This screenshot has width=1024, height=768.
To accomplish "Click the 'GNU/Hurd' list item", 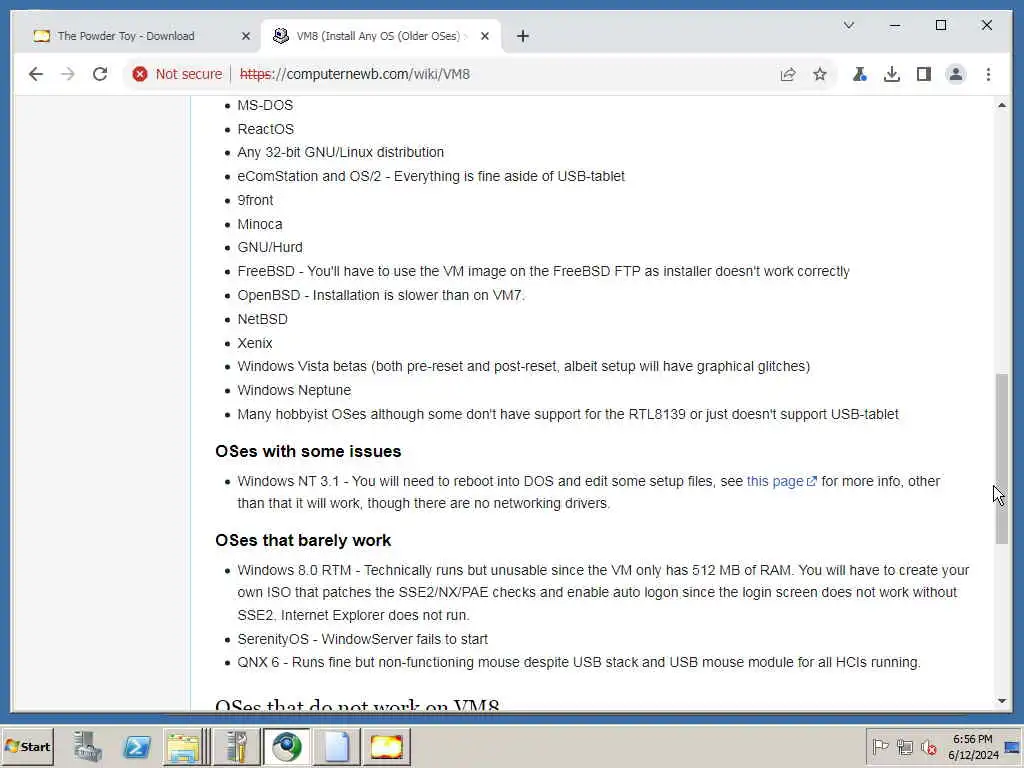I will (x=270, y=248).
